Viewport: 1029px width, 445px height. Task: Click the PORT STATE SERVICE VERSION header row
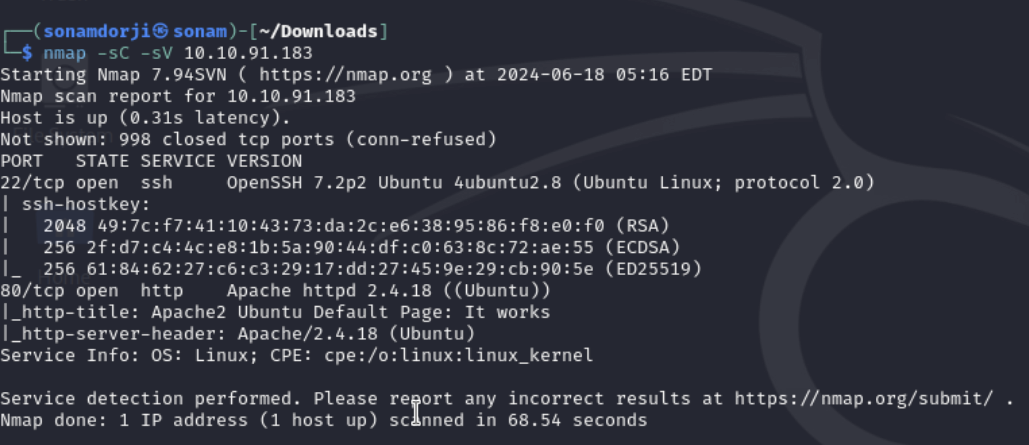tap(151, 161)
